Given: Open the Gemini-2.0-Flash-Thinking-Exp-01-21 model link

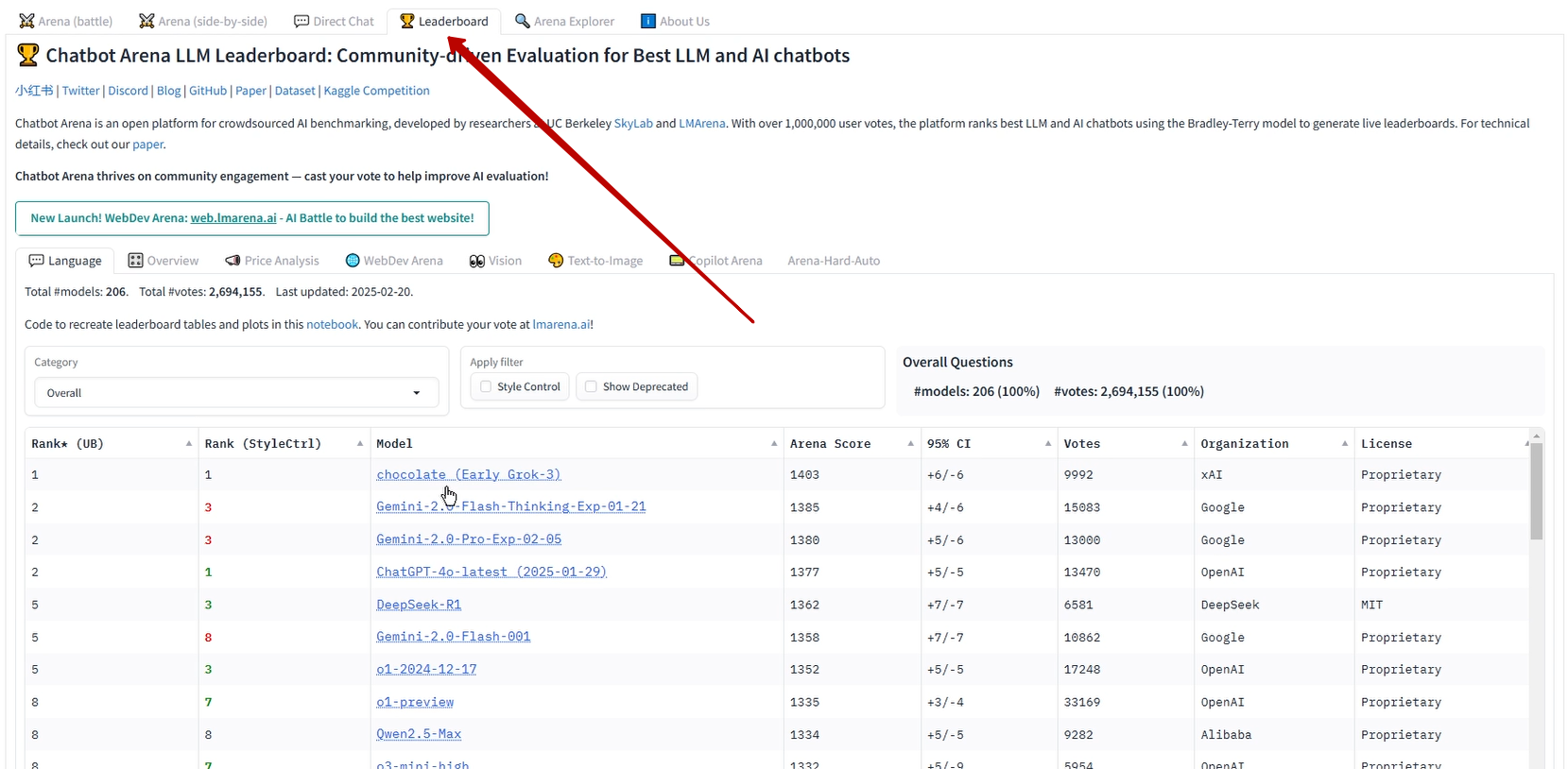Looking at the screenshot, I should [511, 506].
